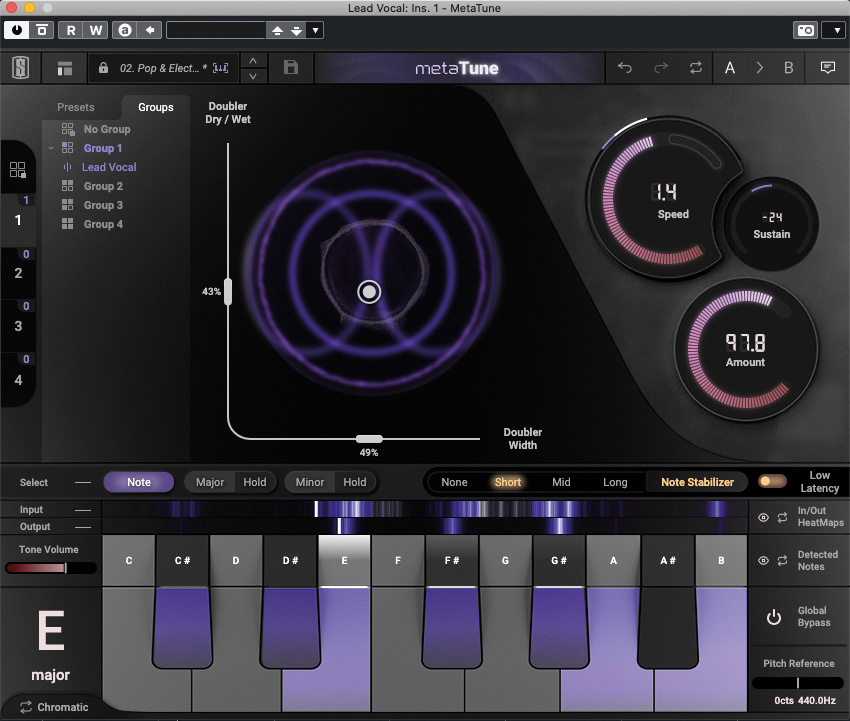Click the undo arrow icon
This screenshot has height=721, width=850.
pyautogui.click(x=625, y=68)
